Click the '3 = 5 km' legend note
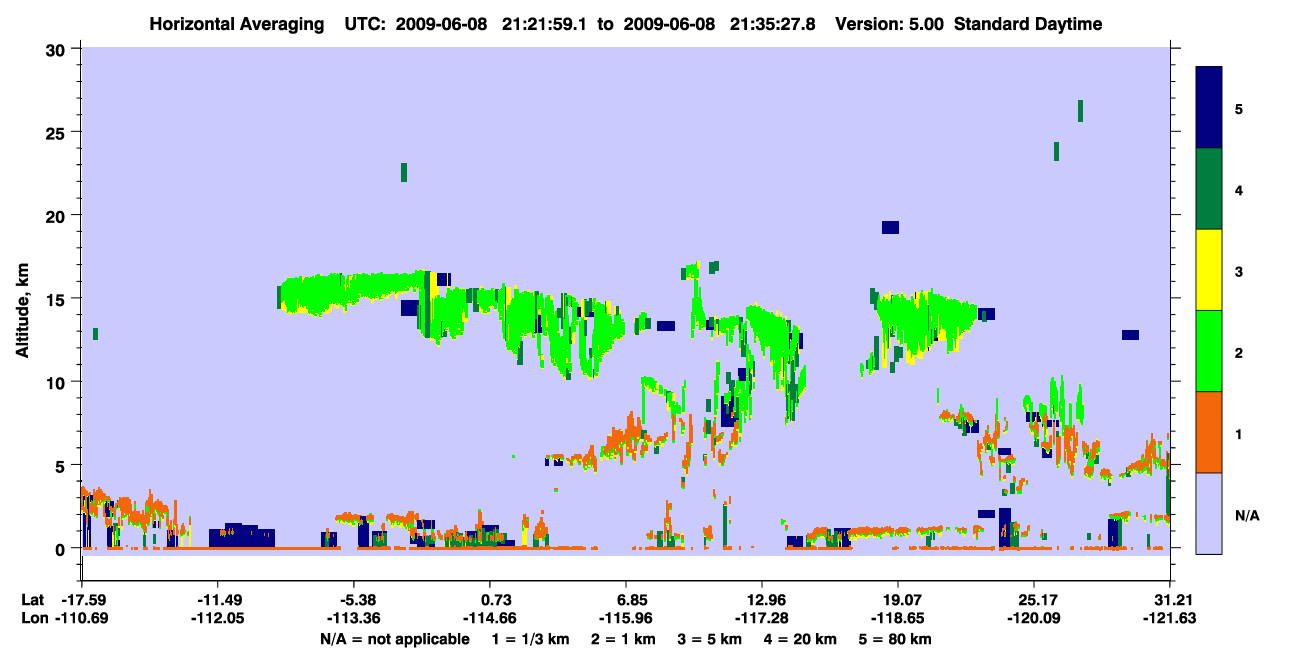This screenshot has height=667, width=1300. (710, 638)
